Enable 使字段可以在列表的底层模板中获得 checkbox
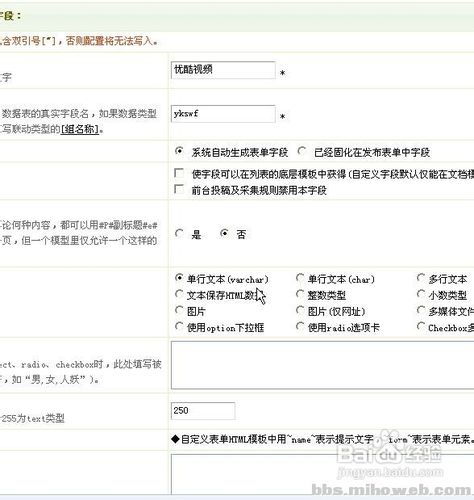Screen dimensions: 474x500 pyautogui.click(x=179, y=173)
